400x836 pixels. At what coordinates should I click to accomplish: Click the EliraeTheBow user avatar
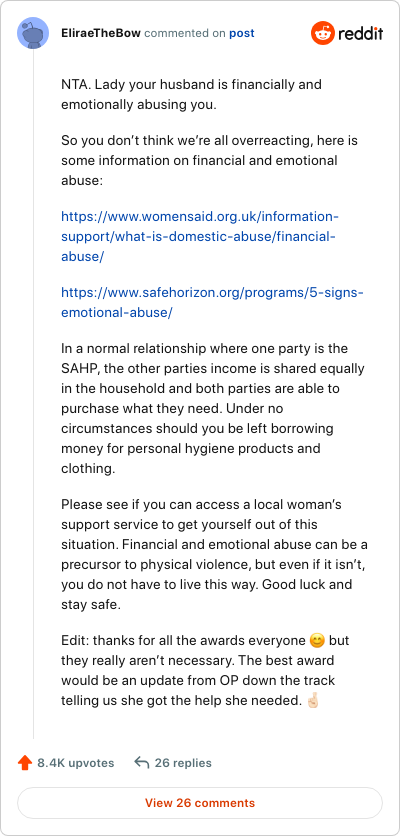click(x=33, y=33)
